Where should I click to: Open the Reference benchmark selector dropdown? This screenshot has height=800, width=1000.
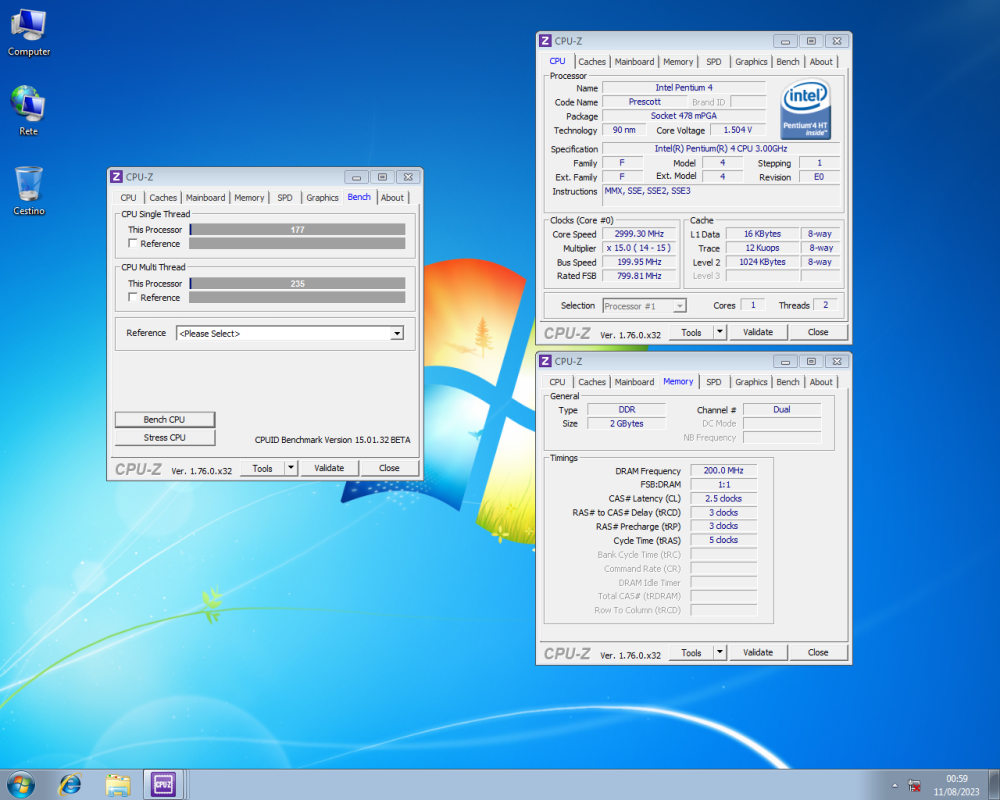(396, 333)
